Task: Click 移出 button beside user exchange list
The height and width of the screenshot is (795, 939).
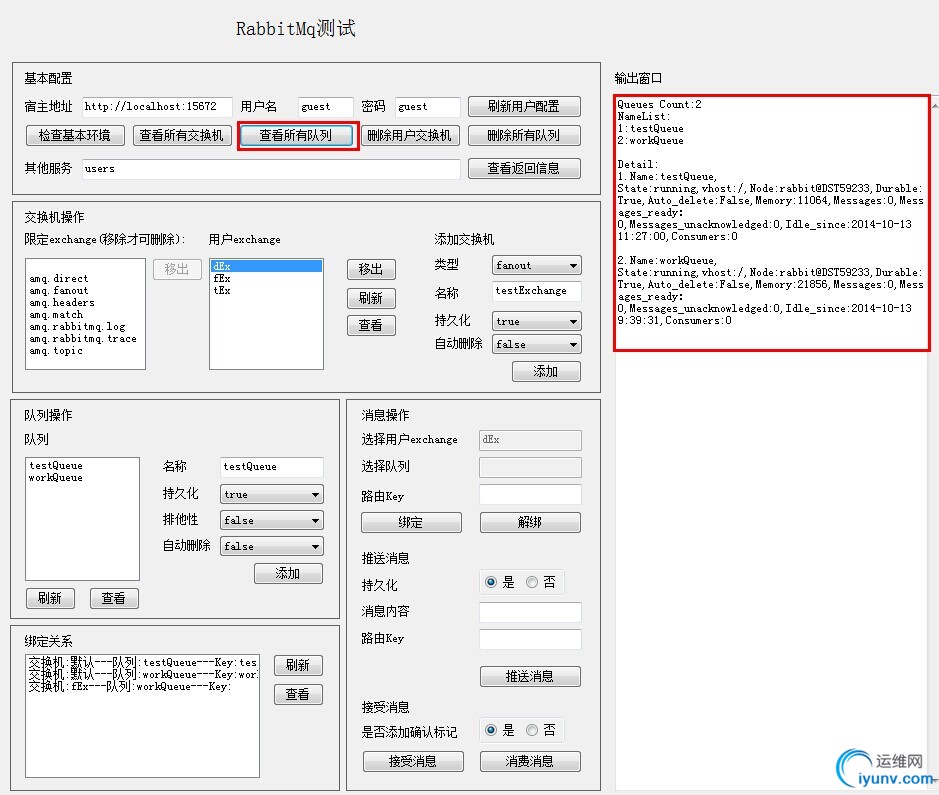Action: pos(371,269)
